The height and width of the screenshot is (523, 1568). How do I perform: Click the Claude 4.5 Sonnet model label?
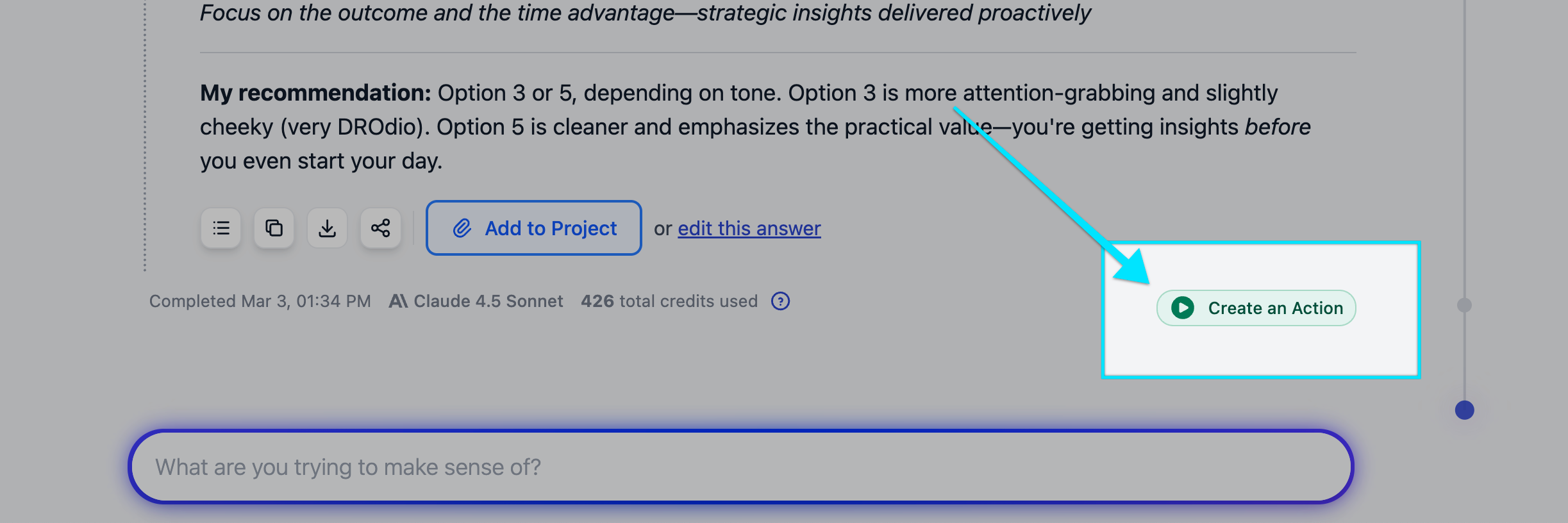[488, 301]
